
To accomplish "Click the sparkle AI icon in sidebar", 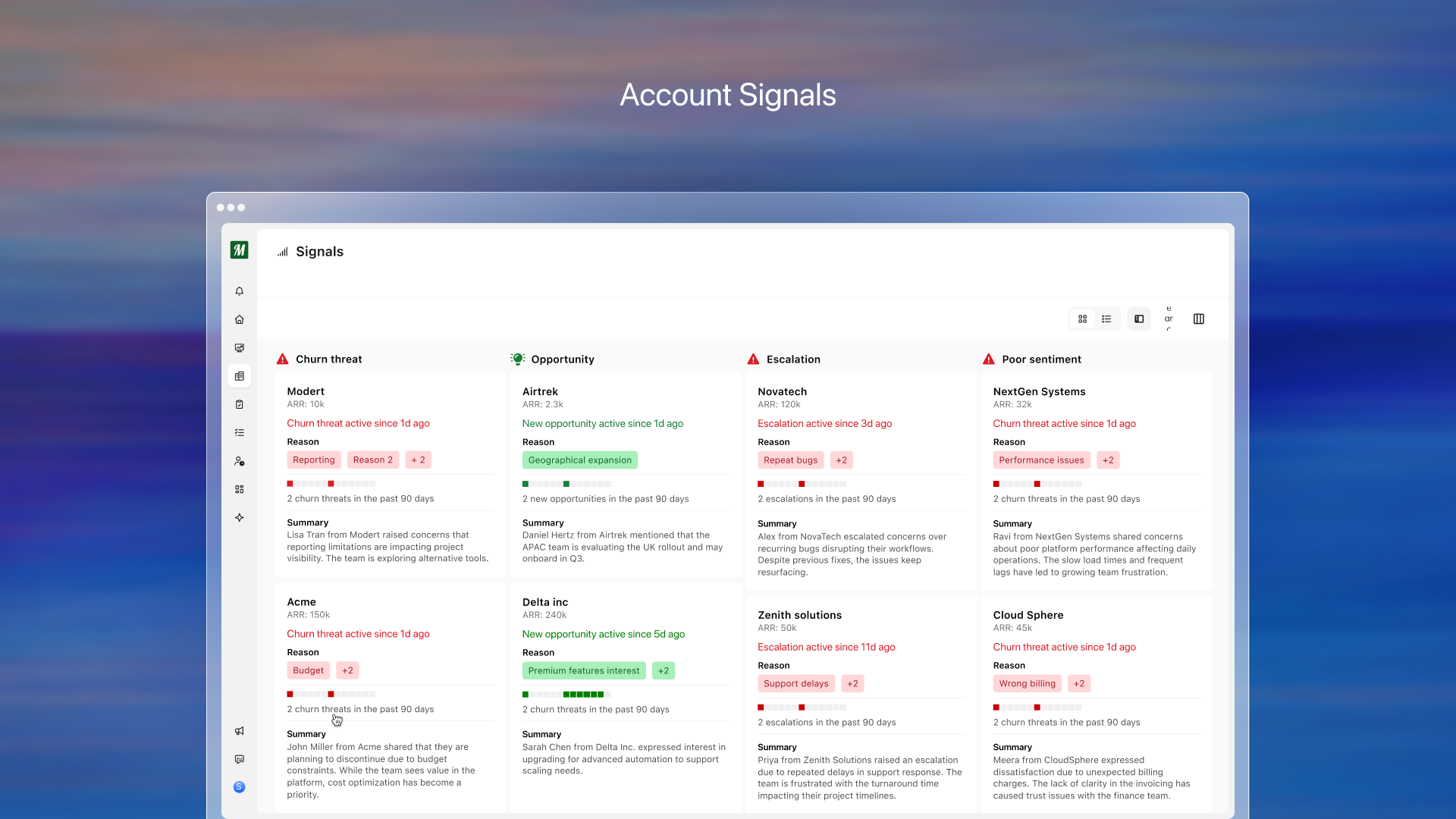I will coord(239,517).
